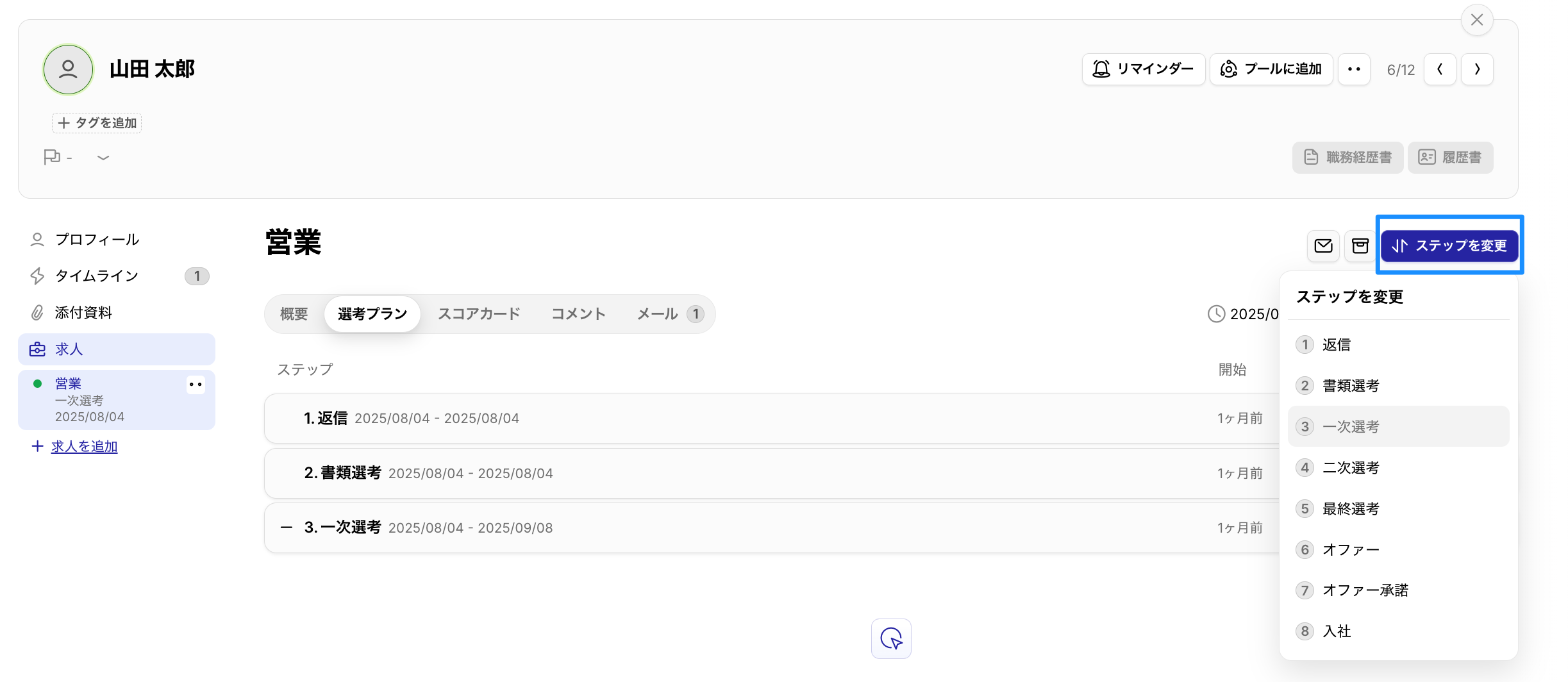Open the mail compose icon next to ステップを変更
Image resolution: width=1568 pixels, height=682 pixels.
pos(1323,245)
